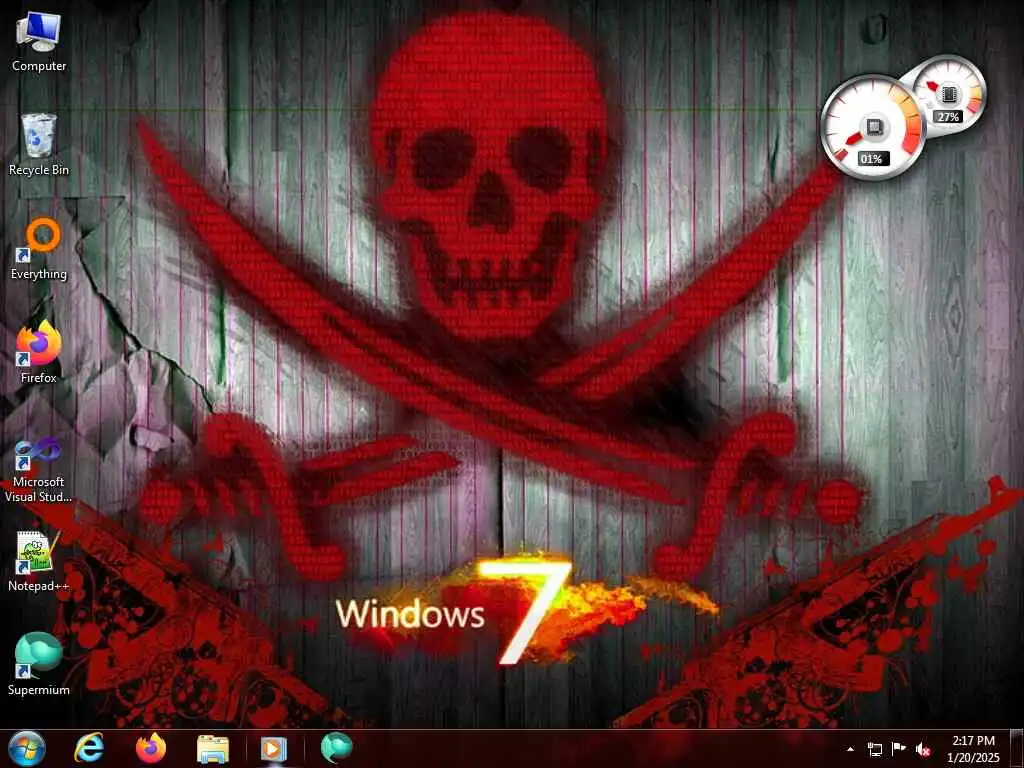Open Windows Media Player from the taskbar
1024x768 pixels.
click(274, 749)
